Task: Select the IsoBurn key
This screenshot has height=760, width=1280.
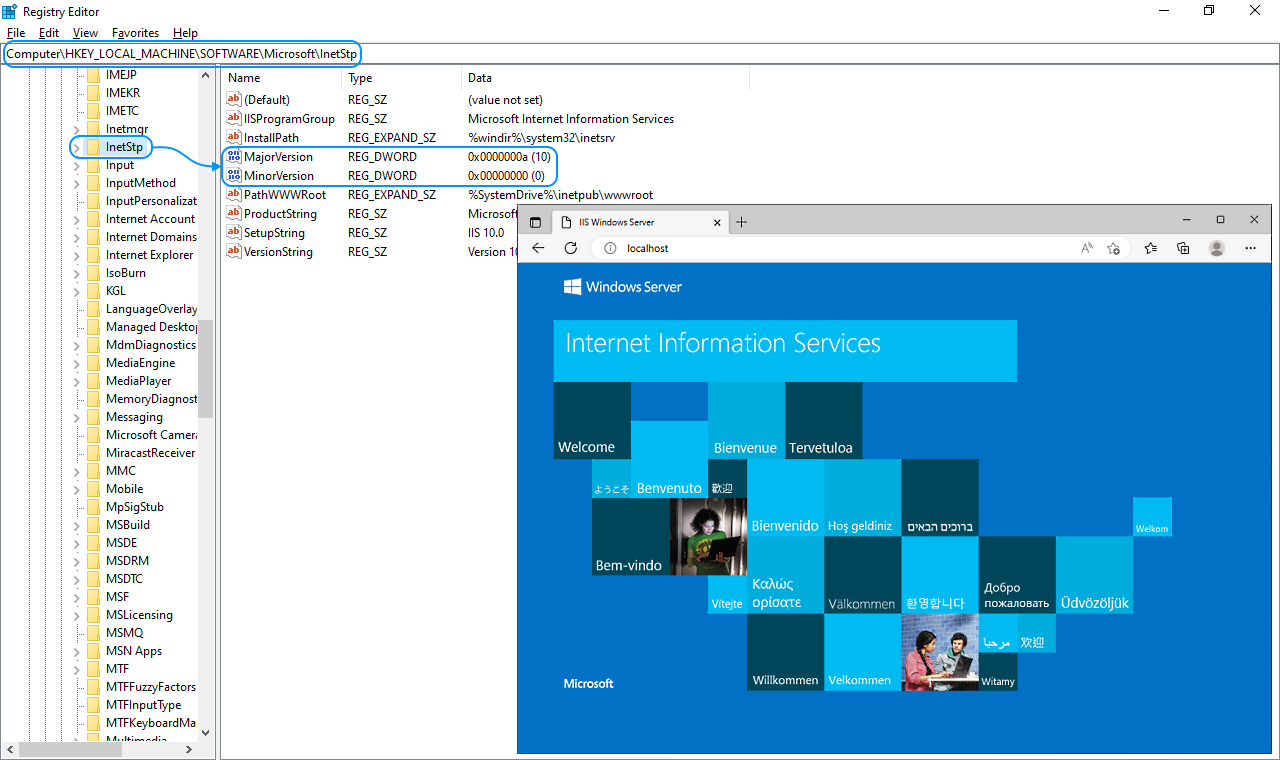Action: point(126,273)
